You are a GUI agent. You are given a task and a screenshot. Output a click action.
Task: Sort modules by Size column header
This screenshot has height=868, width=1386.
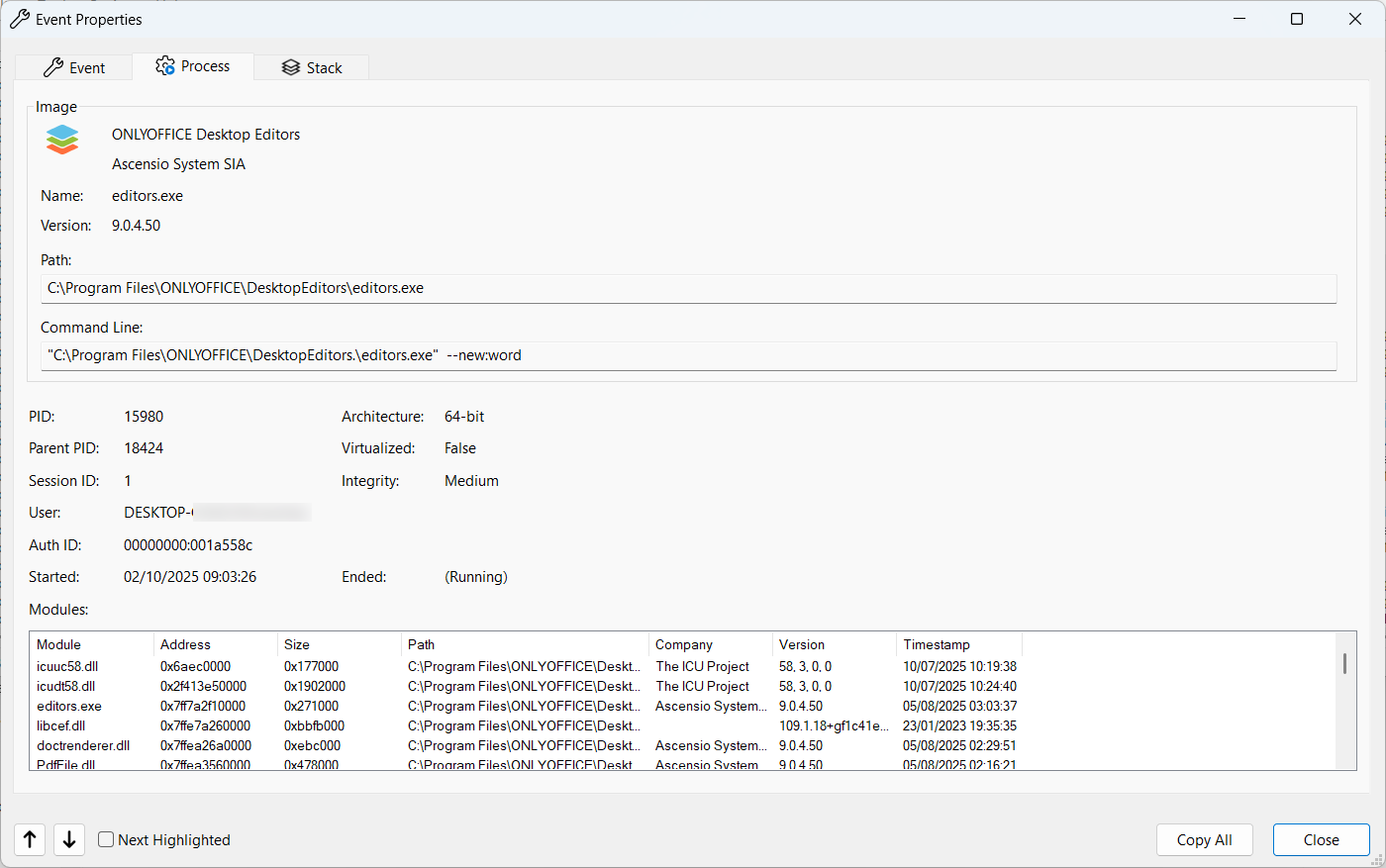click(339, 644)
